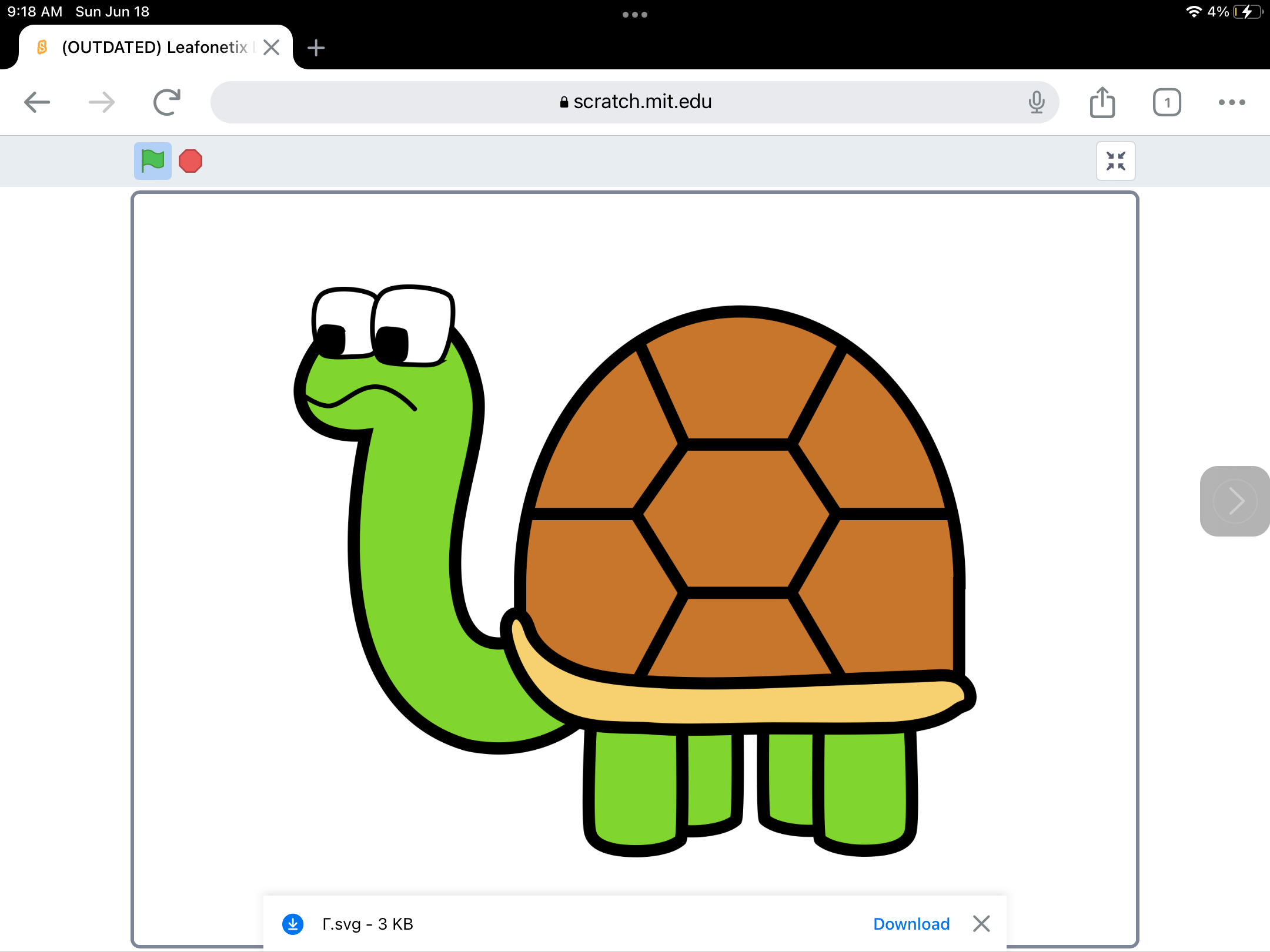1270x952 pixels.
Task: Open the browser three-dot menu
Action: pyautogui.click(x=1232, y=102)
